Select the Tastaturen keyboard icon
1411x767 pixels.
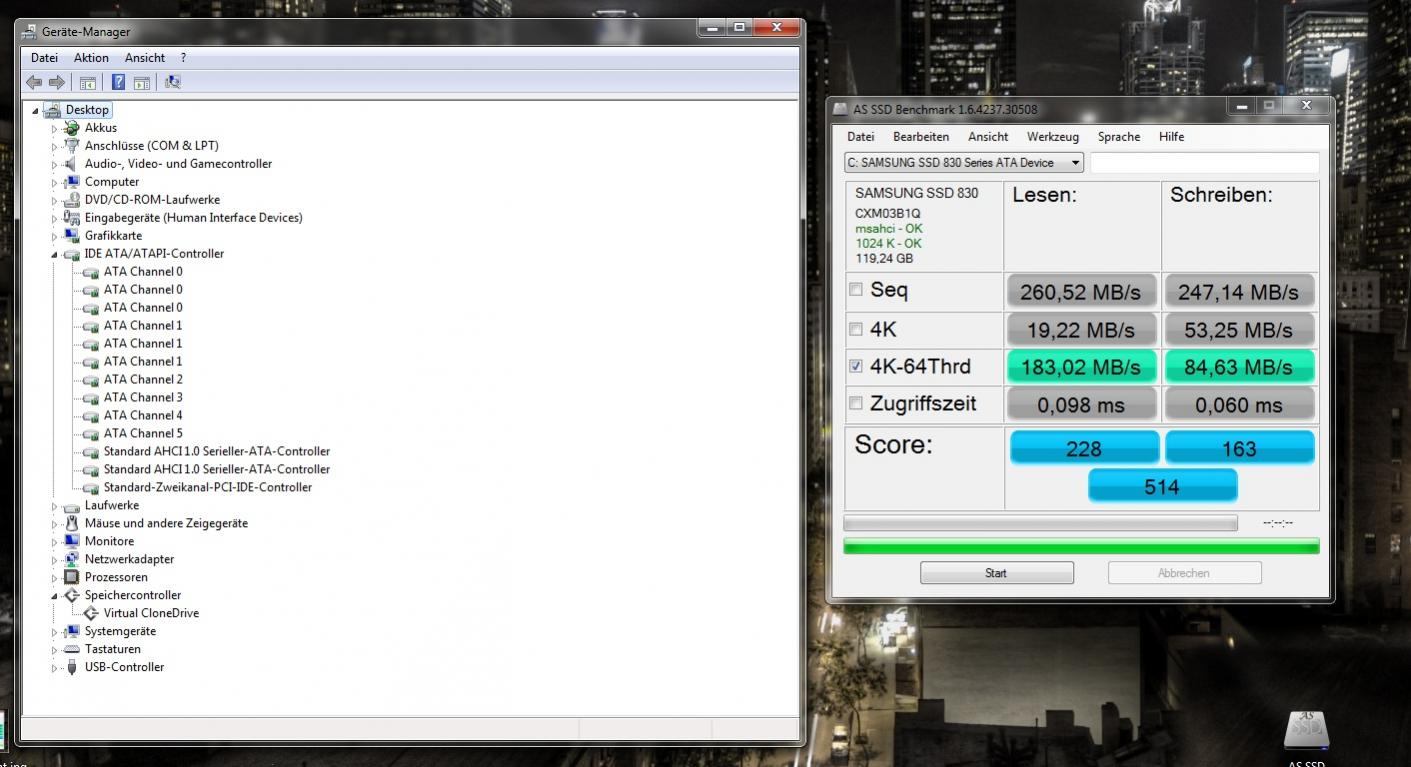pyautogui.click(x=71, y=649)
